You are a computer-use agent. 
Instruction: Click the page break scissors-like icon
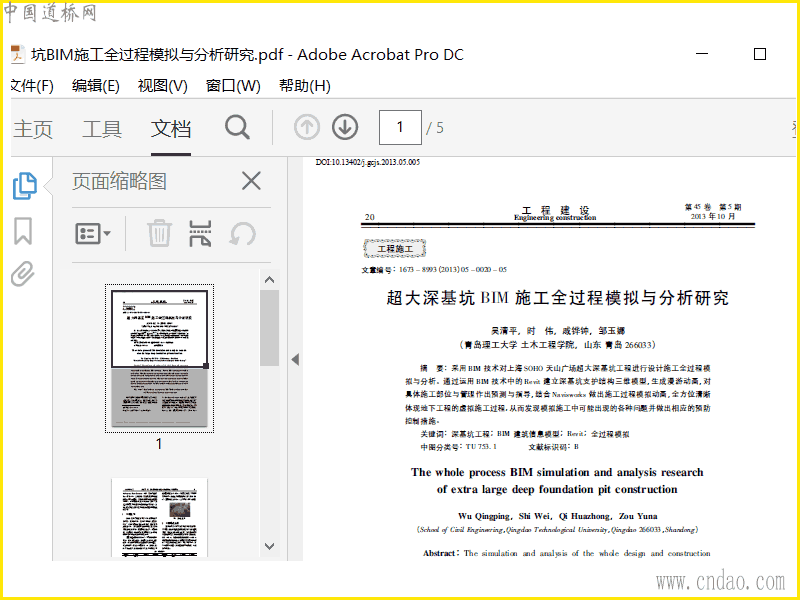(x=200, y=234)
